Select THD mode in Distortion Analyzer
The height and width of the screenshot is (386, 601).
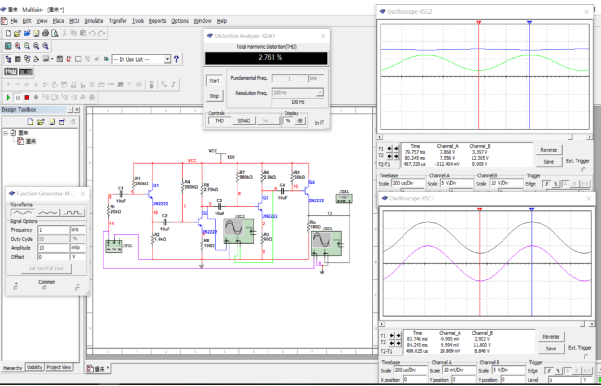pos(219,120)
